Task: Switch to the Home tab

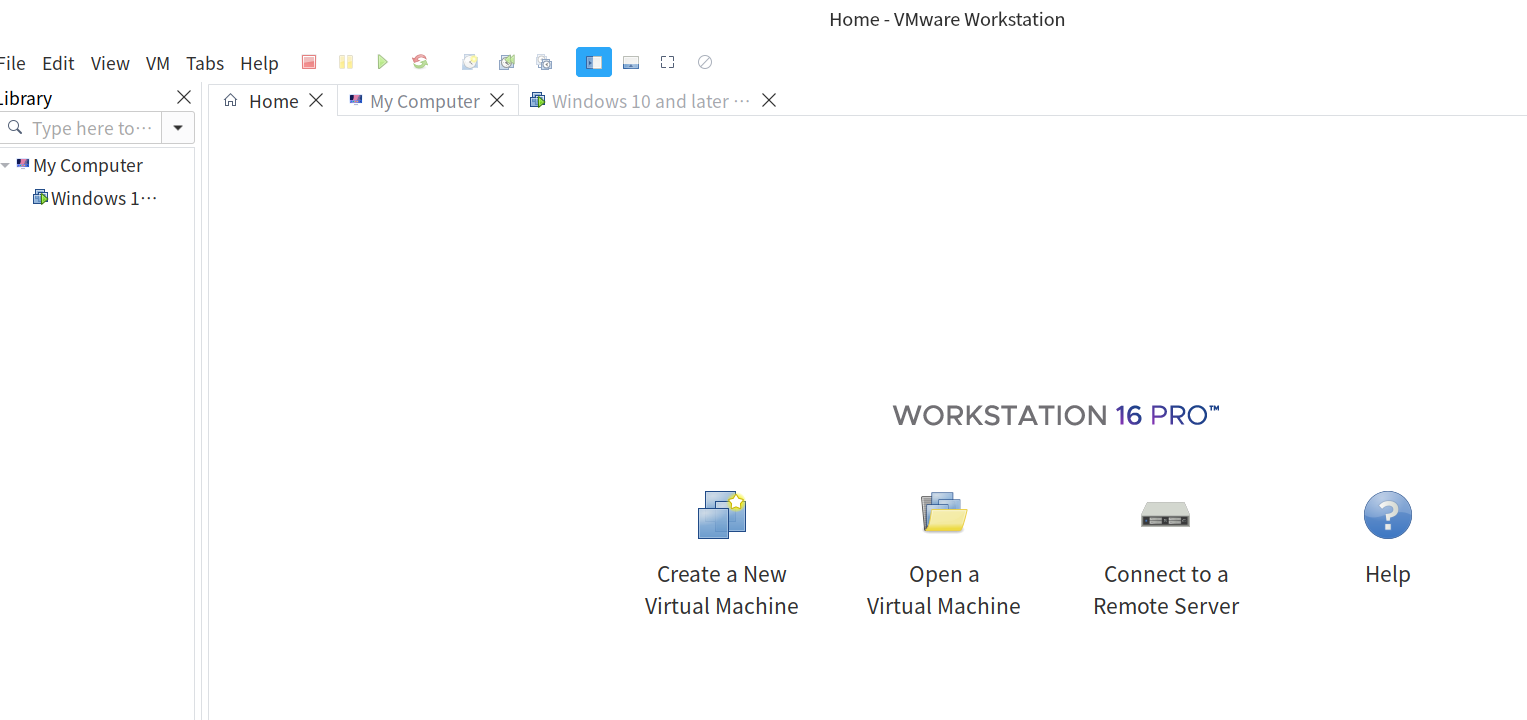Action: tap(273, 101)
